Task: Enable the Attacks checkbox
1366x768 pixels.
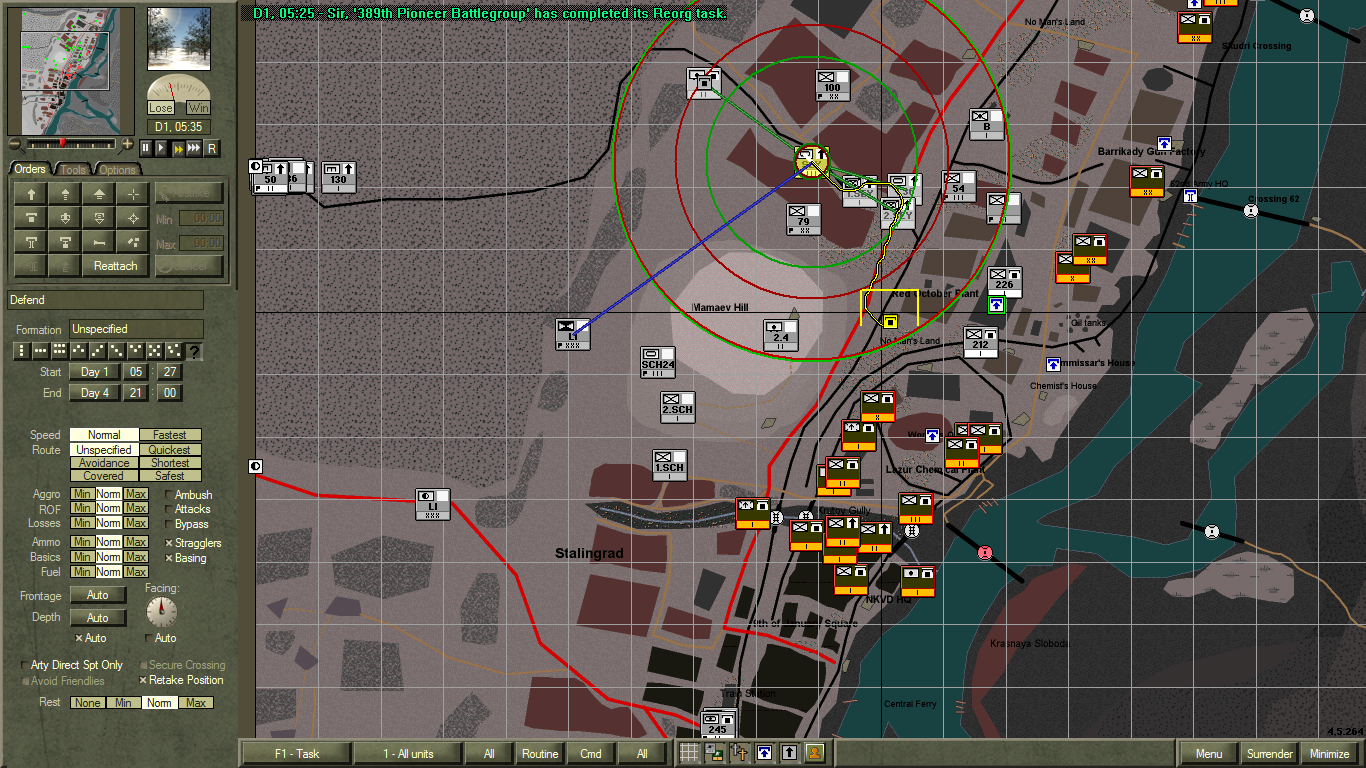Action: coord(169,509)
